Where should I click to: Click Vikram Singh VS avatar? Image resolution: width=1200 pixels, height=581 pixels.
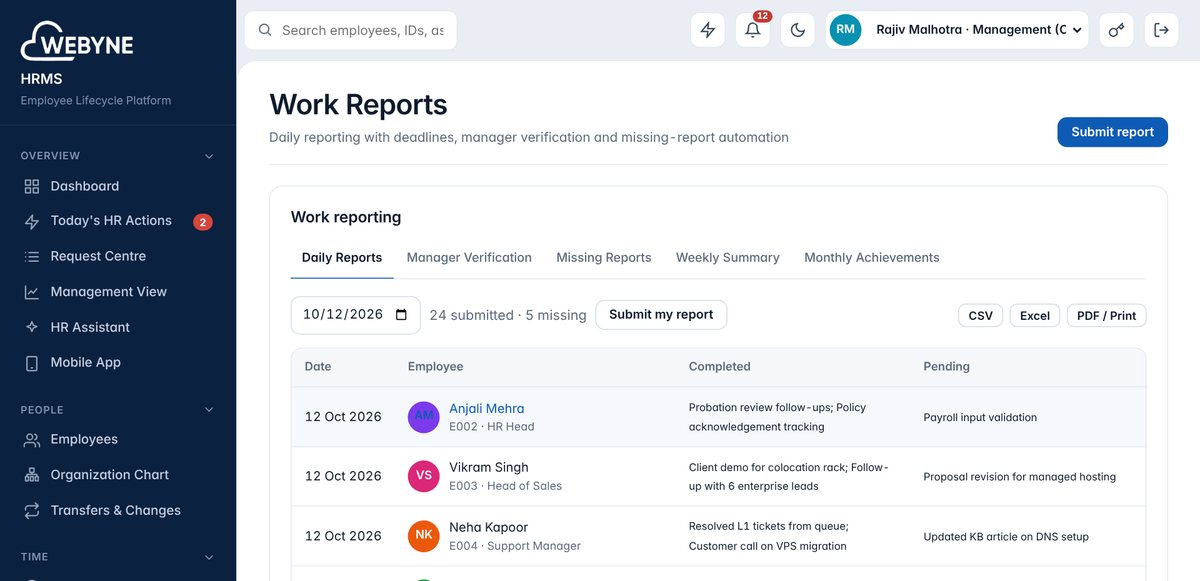(x=424, y=476)
